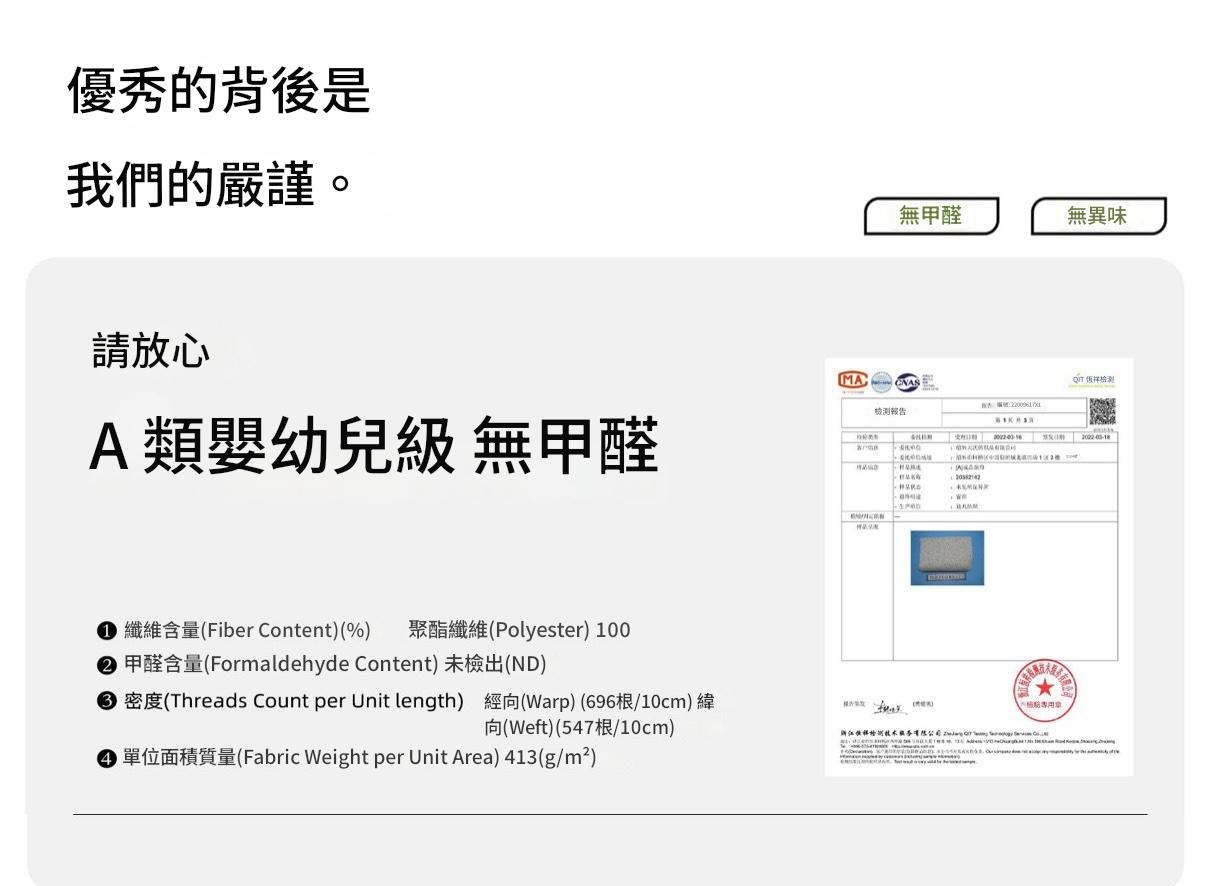Click the red CMA logo on the certificate

pyautogui.click(x=851, y=381)
